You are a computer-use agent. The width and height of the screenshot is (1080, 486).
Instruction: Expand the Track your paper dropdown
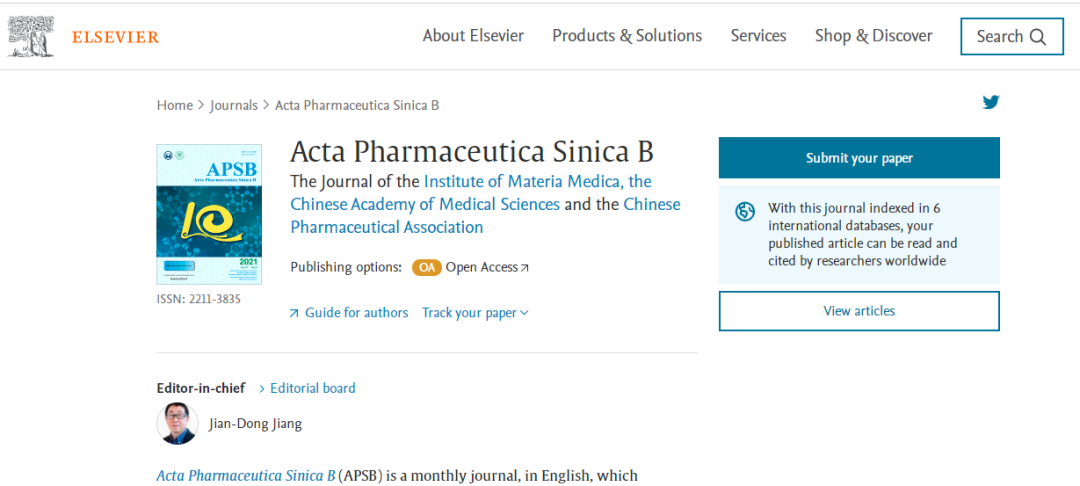pos(475,313)
